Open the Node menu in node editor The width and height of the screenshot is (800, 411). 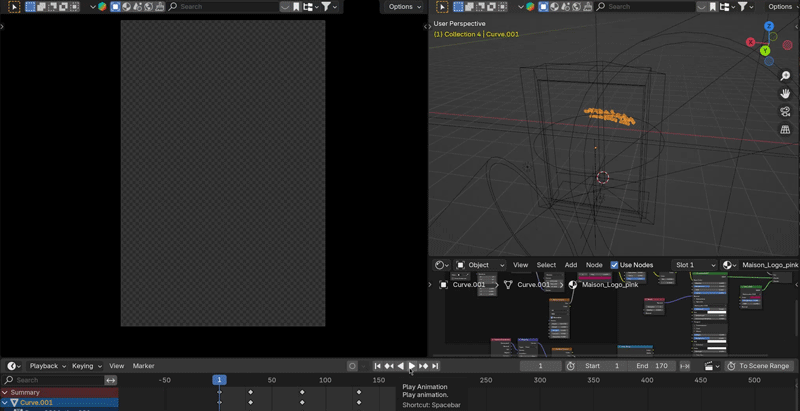tap(594, 265)
